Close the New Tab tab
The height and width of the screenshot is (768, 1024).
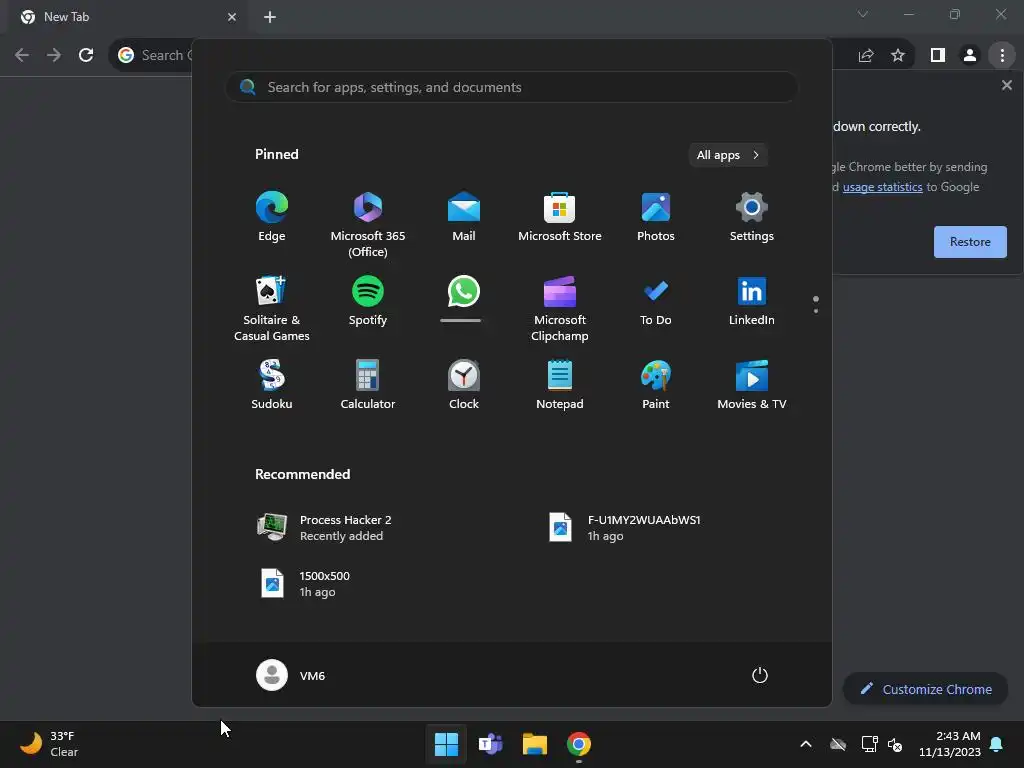232,17
